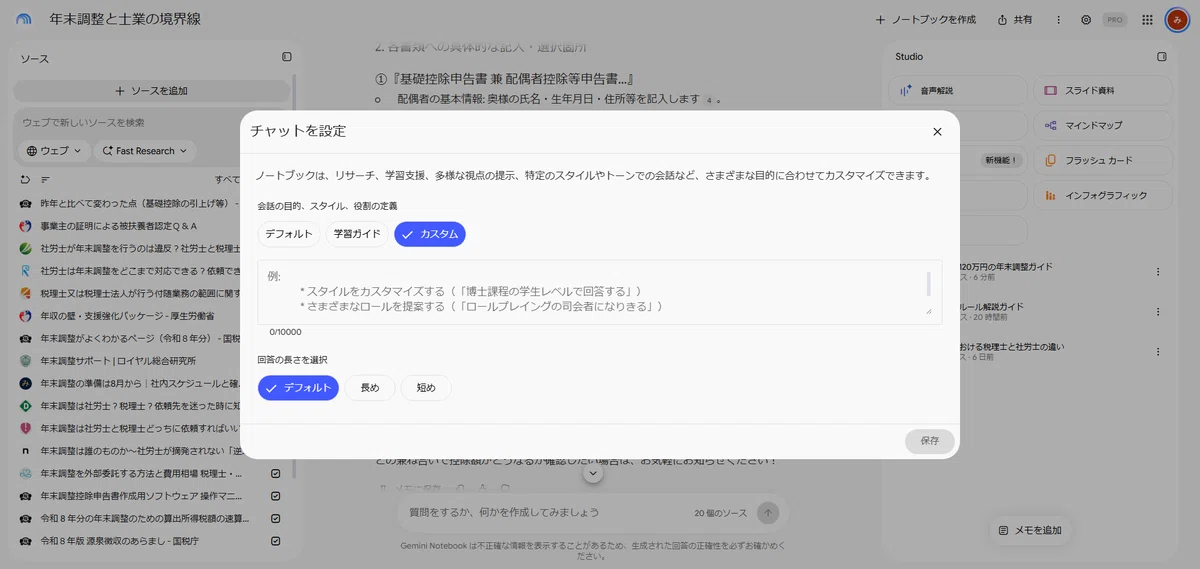Image resolution: width=1200 pixels, height=569 pixels.
Task: Click the Gemini Notebook logo icon
Action: pyautogui.click(x=23, y=20)
